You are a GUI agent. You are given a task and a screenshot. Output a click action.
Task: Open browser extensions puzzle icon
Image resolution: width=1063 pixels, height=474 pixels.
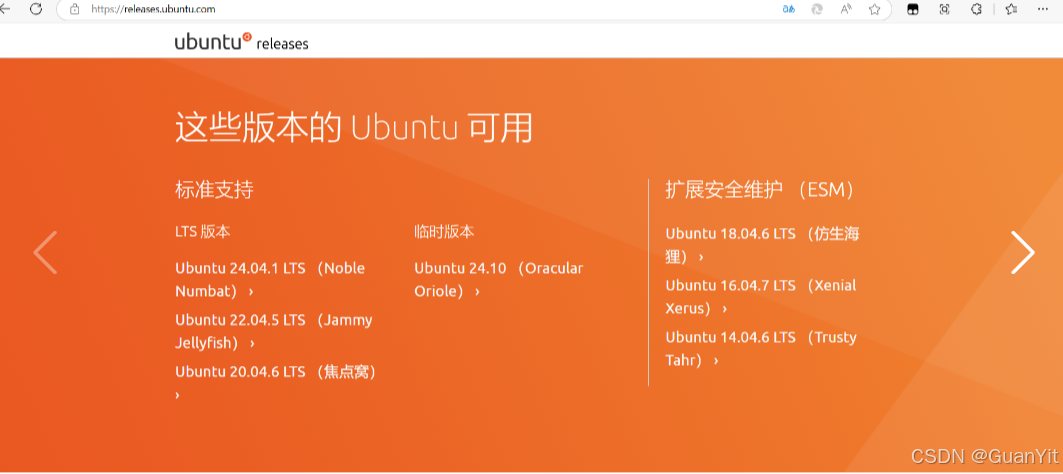pyautogui.click(x=977, y=9)
